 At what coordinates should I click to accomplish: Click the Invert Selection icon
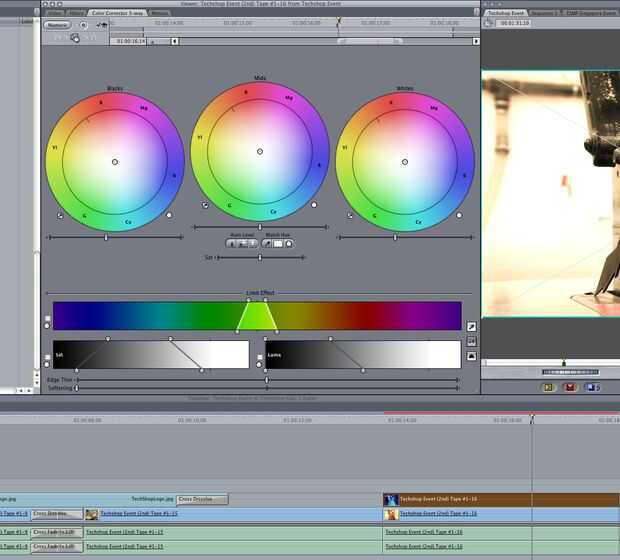(x=472, y=356)
